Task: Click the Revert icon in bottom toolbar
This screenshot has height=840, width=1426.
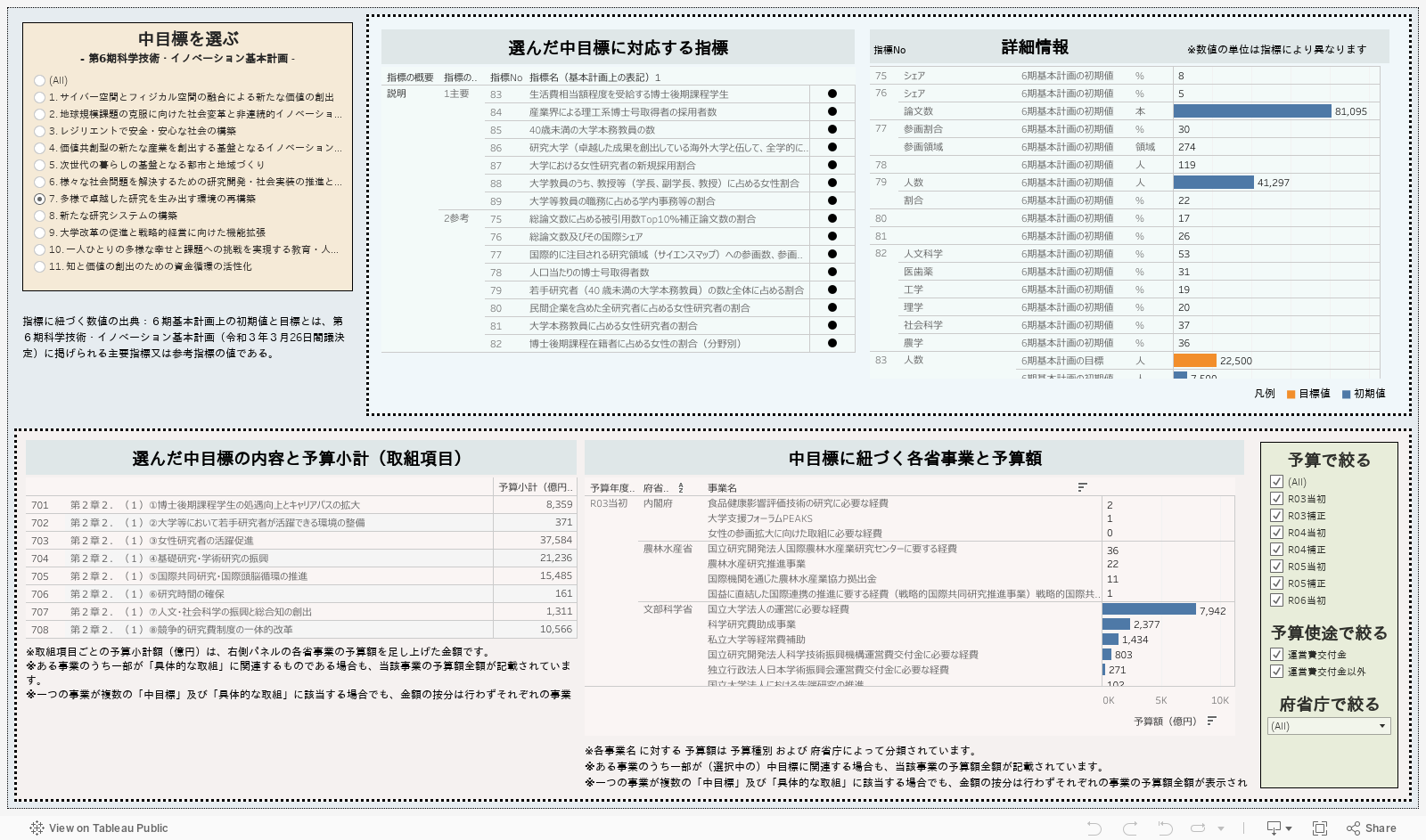Action: (1165, 828)
